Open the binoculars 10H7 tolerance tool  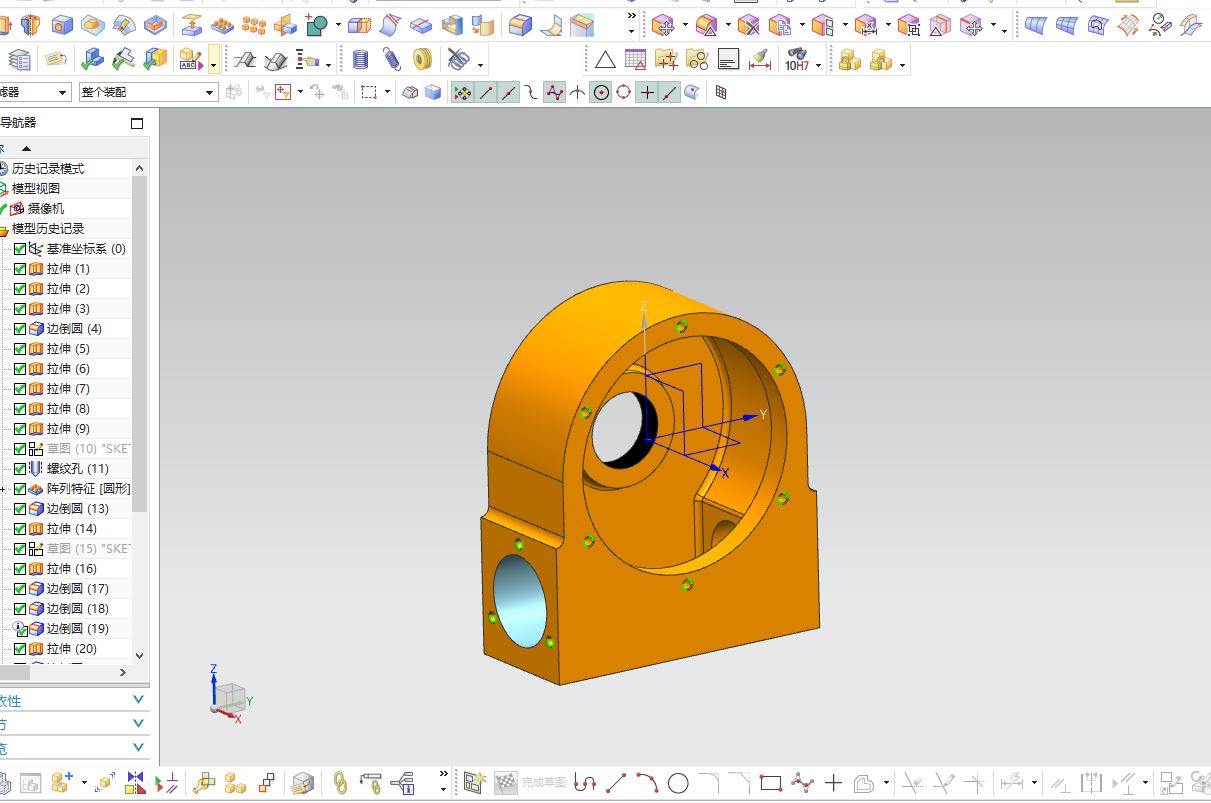[797, 60]
